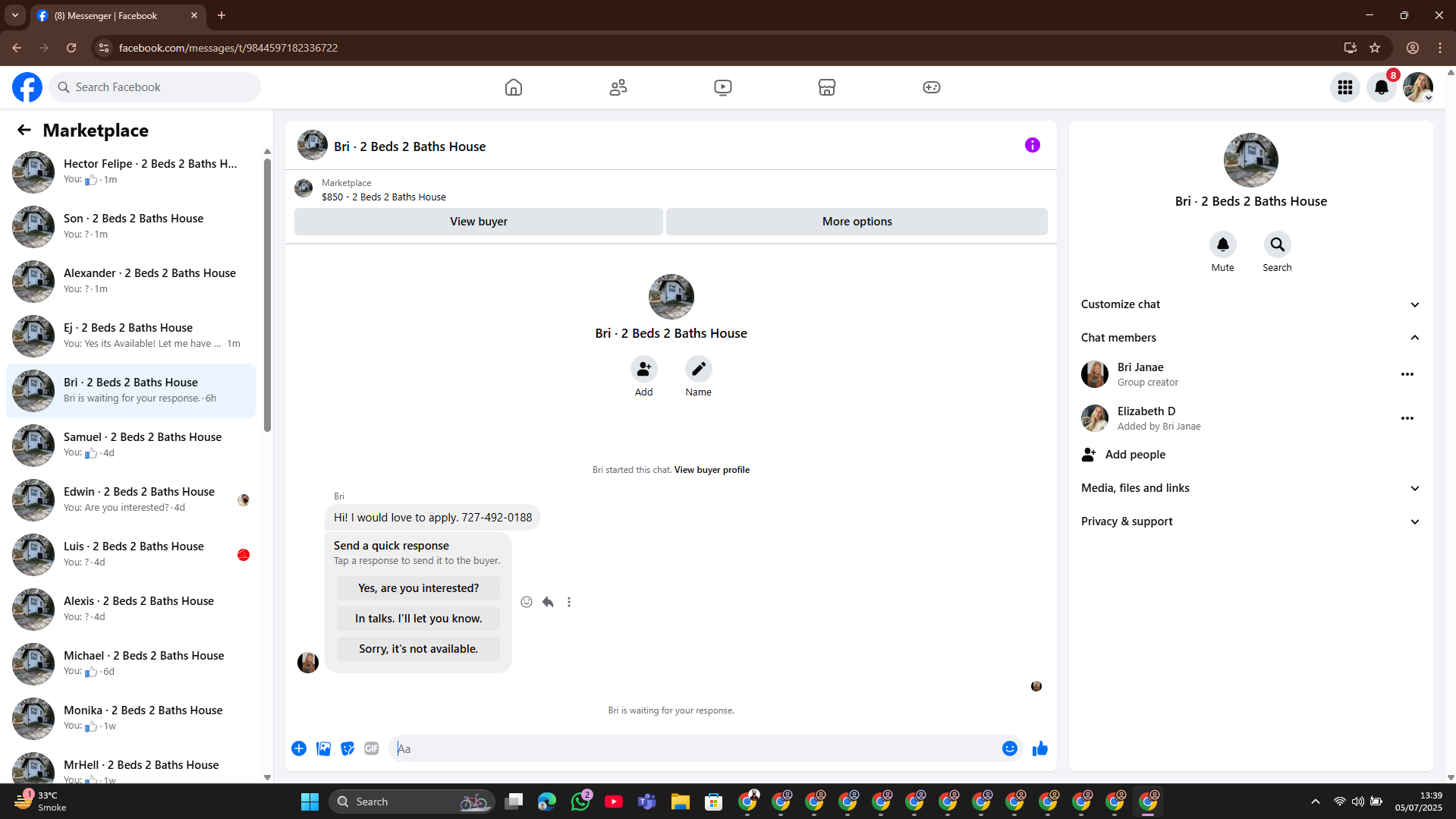Click the Add member icon in chat
Image resolution: width=1456 pixels, height=819 pixels.
(x=643, y=369)
